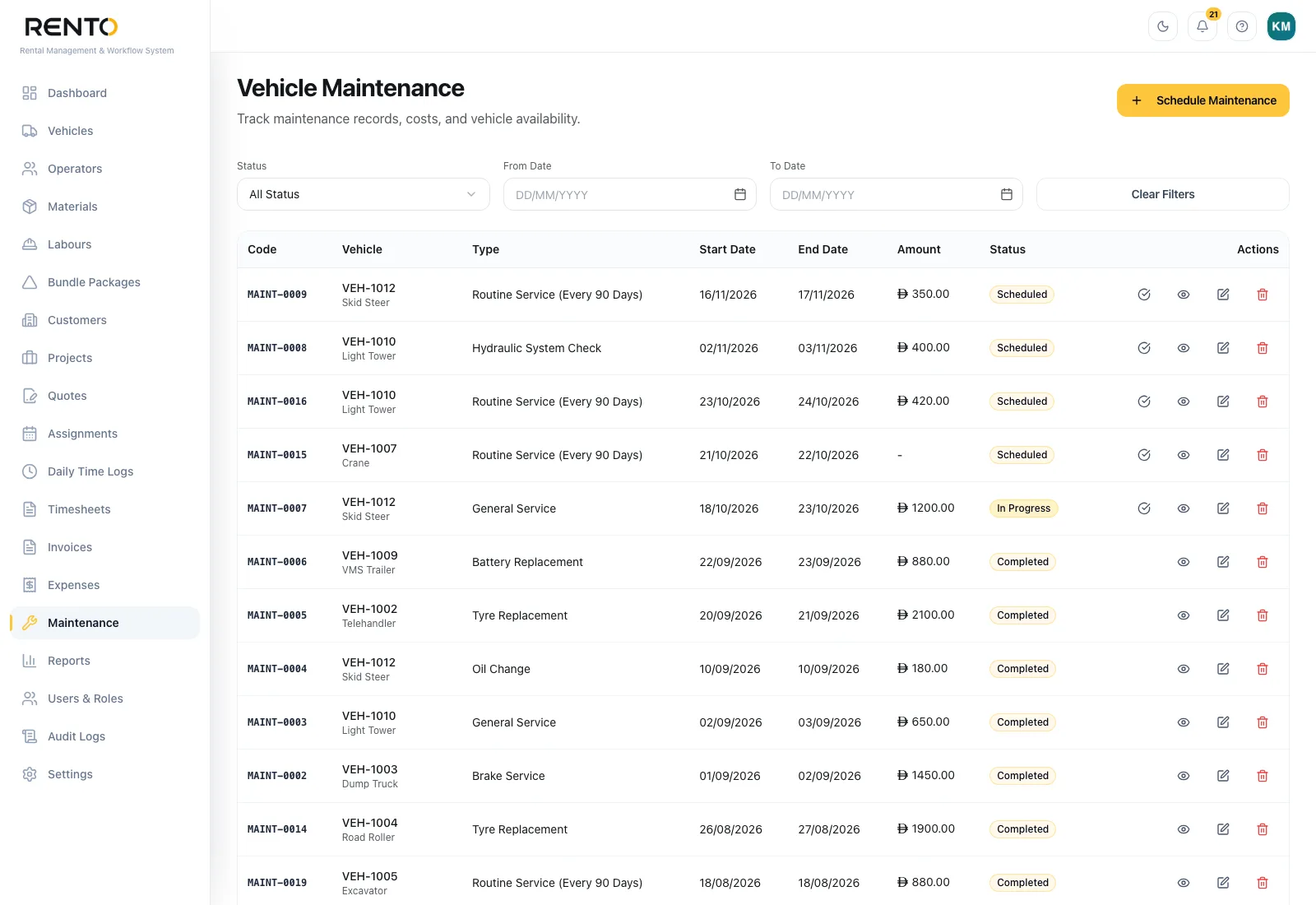Edit maintenance record MAINT-0002
This screenshot has height=905, width=1316.
[x=1223, y=776]
